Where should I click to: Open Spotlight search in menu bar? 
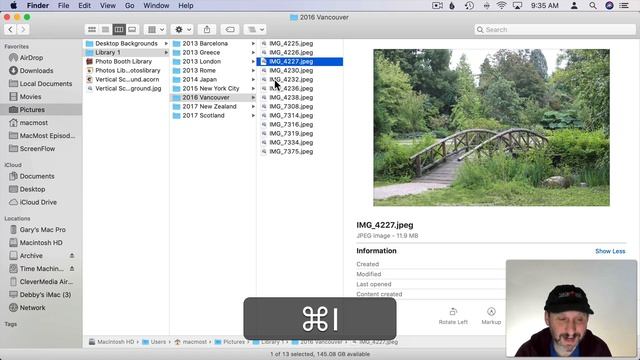pyautogui.click(x=593, y=6)
